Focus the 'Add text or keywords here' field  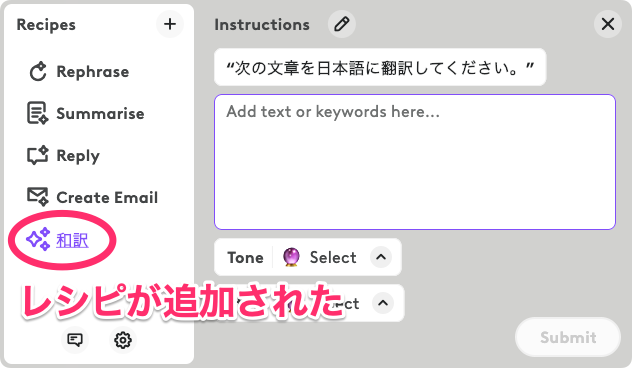pyautogui.click(x=415, y=162)
